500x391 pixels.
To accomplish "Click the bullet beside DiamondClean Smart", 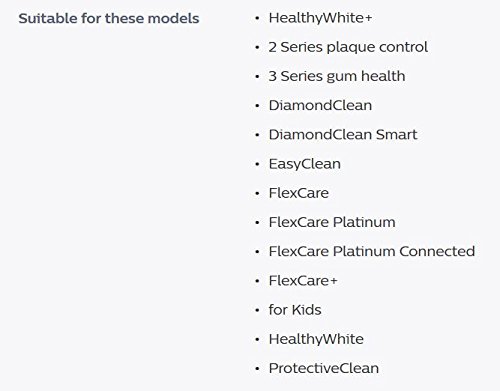I will click(x=257, y=135).
